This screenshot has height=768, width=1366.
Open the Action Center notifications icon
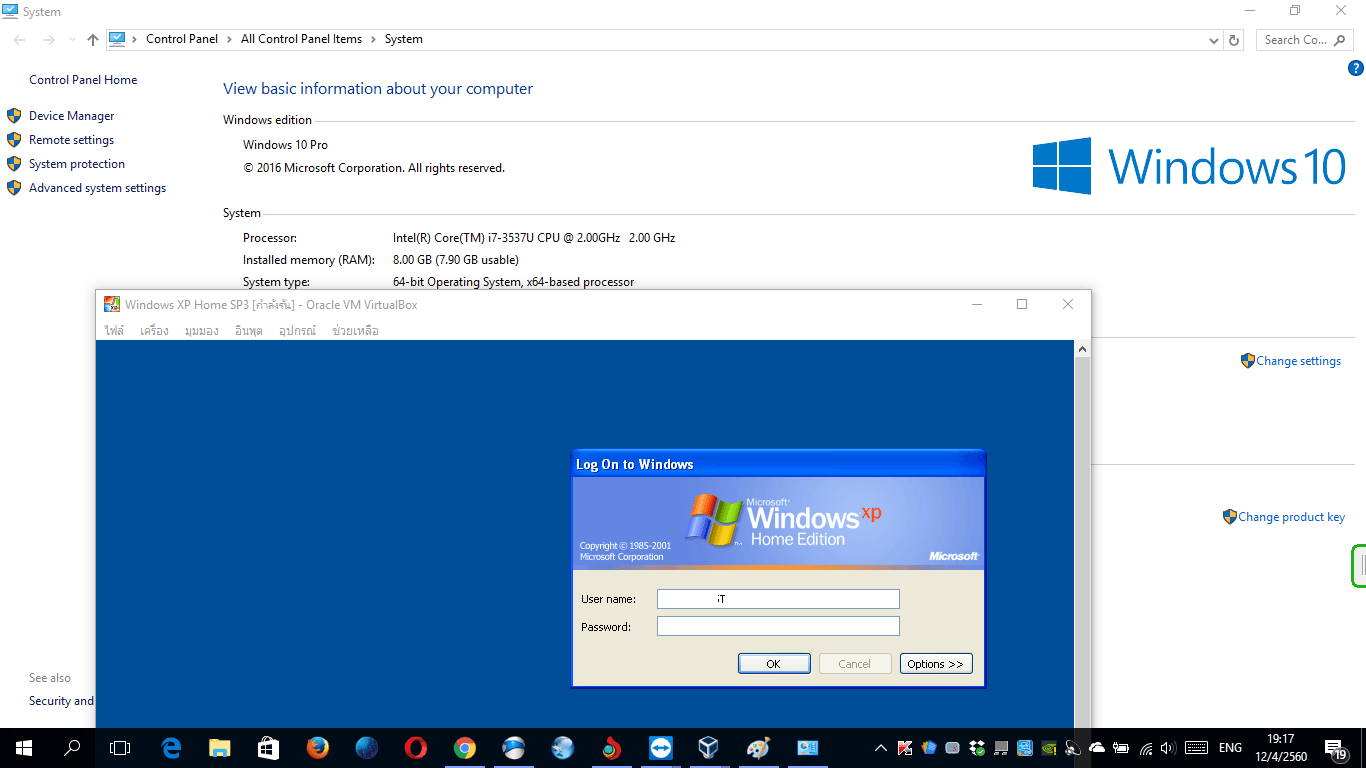click(1336, 748)
